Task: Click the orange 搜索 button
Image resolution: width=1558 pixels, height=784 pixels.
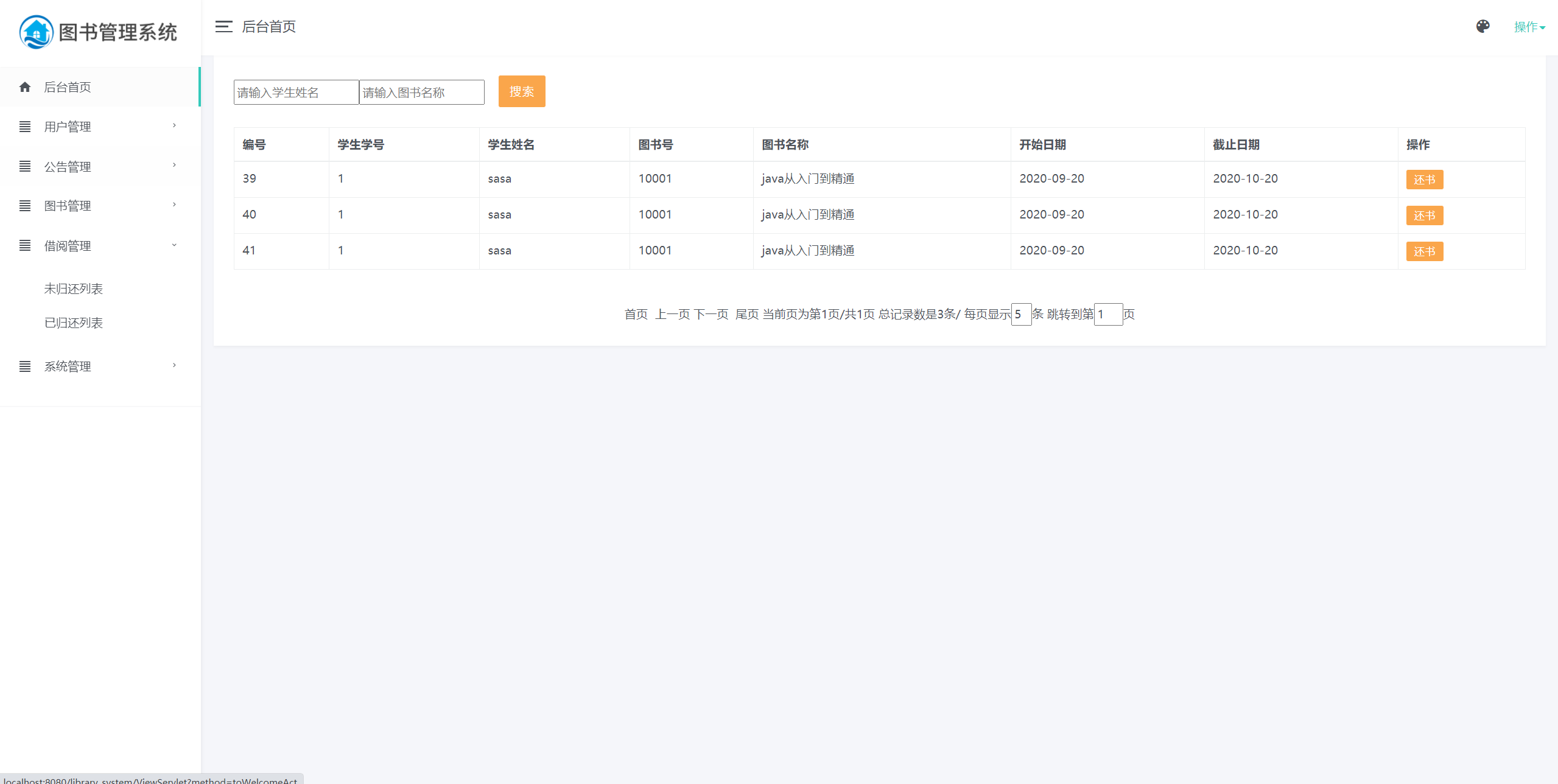Action: (521, 91)
